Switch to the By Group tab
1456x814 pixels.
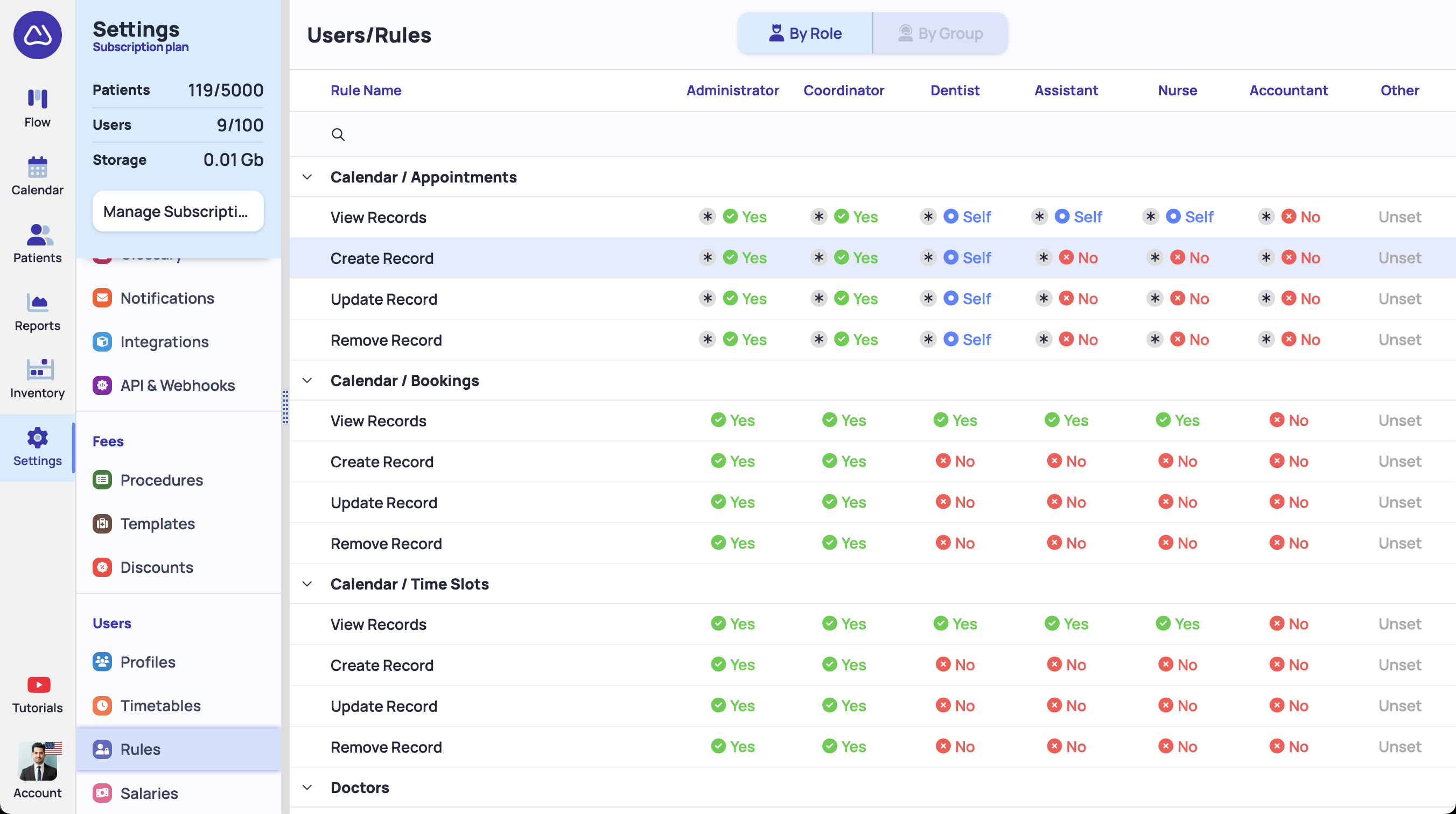940,34
